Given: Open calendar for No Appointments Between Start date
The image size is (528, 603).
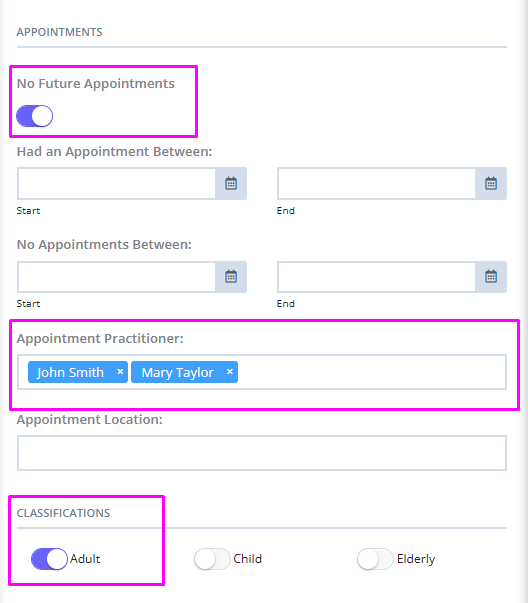Looking at the screenshot, I should 231,277.
